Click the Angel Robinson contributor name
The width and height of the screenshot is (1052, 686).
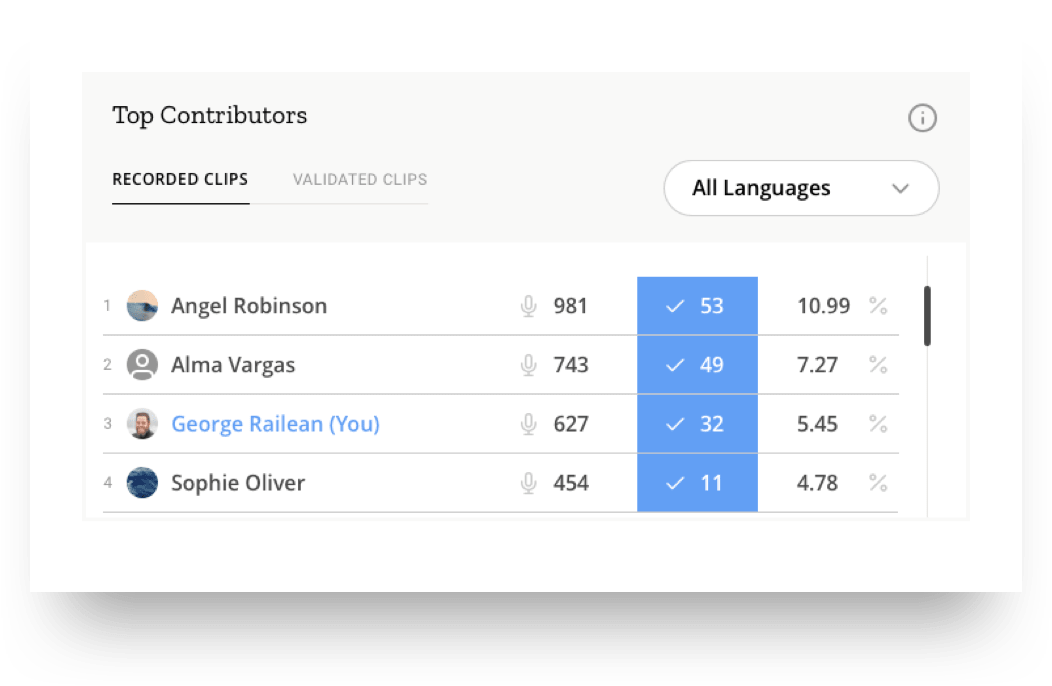[249, 306]
